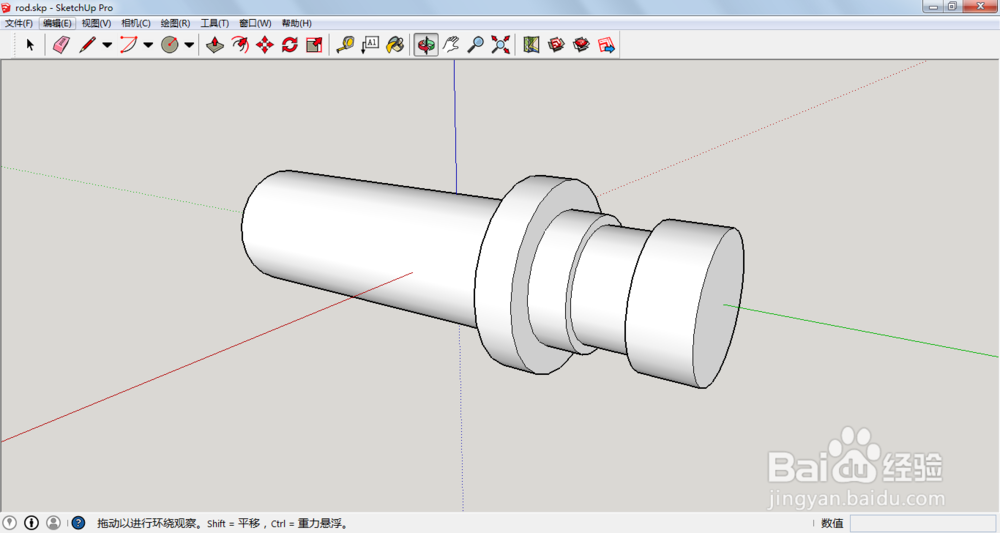The height and width of the screenshot is (533, 1000).
Task: Pick the Select arrow tool
Action: click(30, 45)
